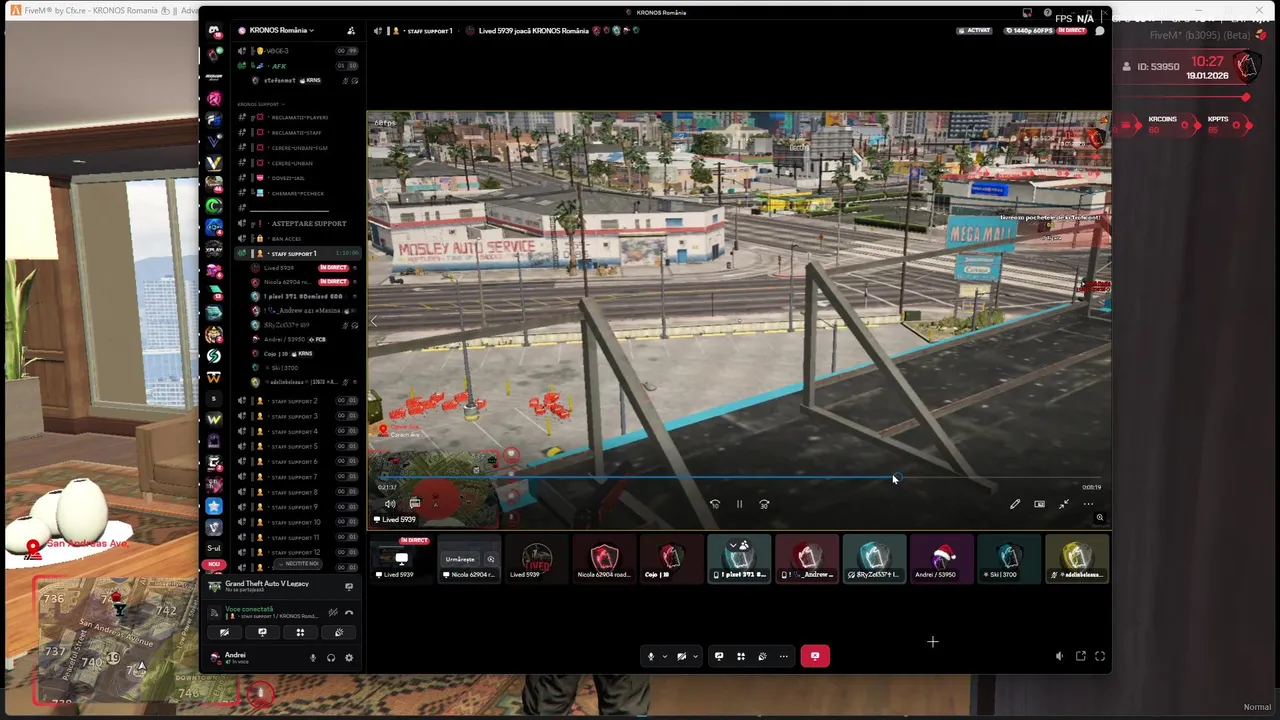The width and height of the screenshot is (1280, 720).
Task: Click Voce conectată status link
Action: 249,609
